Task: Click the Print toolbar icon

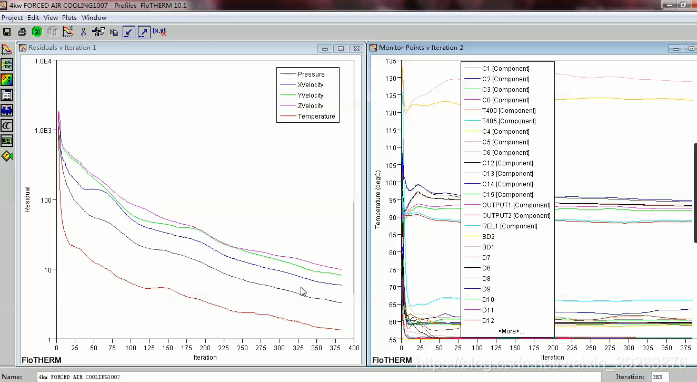Action: coord(22,32)
